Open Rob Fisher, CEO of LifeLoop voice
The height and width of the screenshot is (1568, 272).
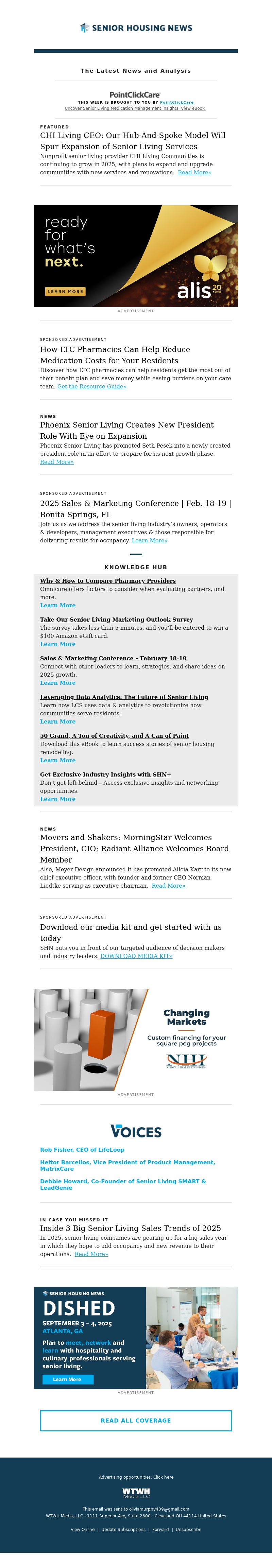pyautogui.click(x=82, y=1150)
